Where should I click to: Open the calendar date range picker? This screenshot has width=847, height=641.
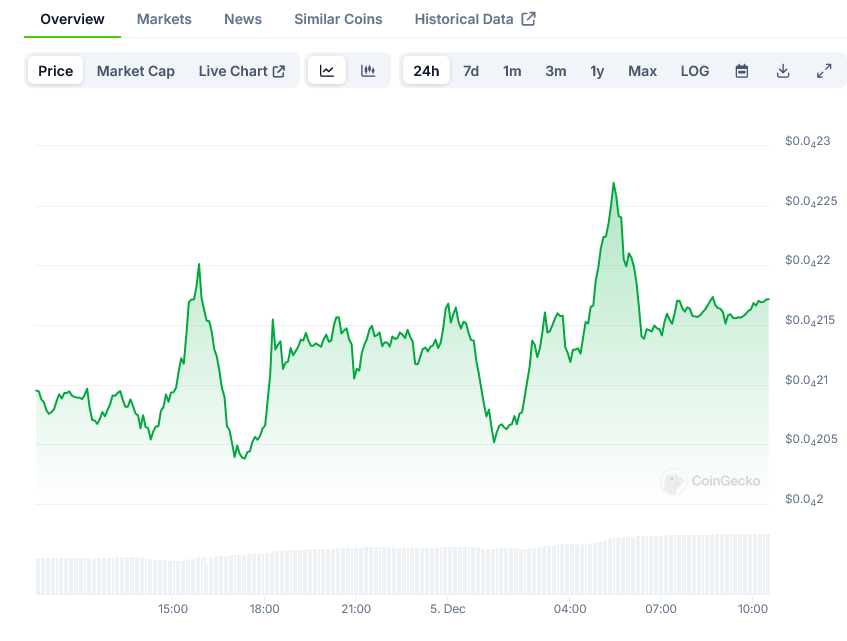(742, 71)
